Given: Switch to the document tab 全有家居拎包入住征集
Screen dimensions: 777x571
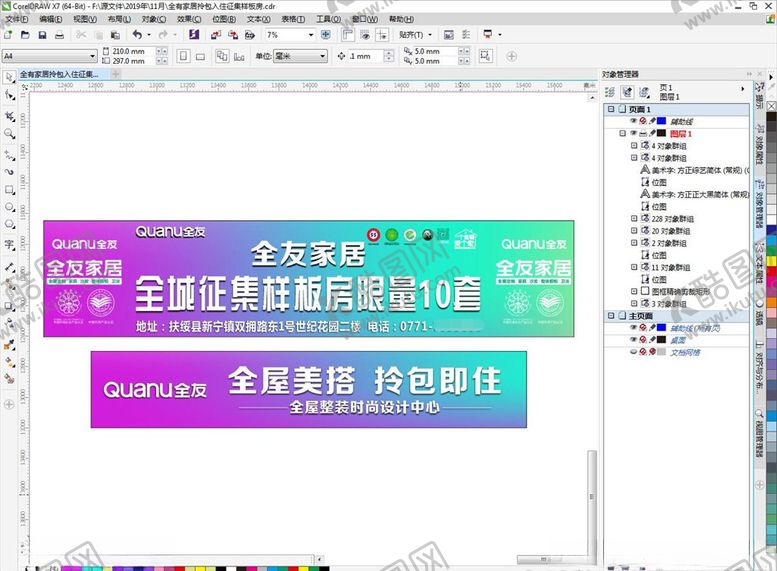Looking at the screenshot, I should click(59, 74).
